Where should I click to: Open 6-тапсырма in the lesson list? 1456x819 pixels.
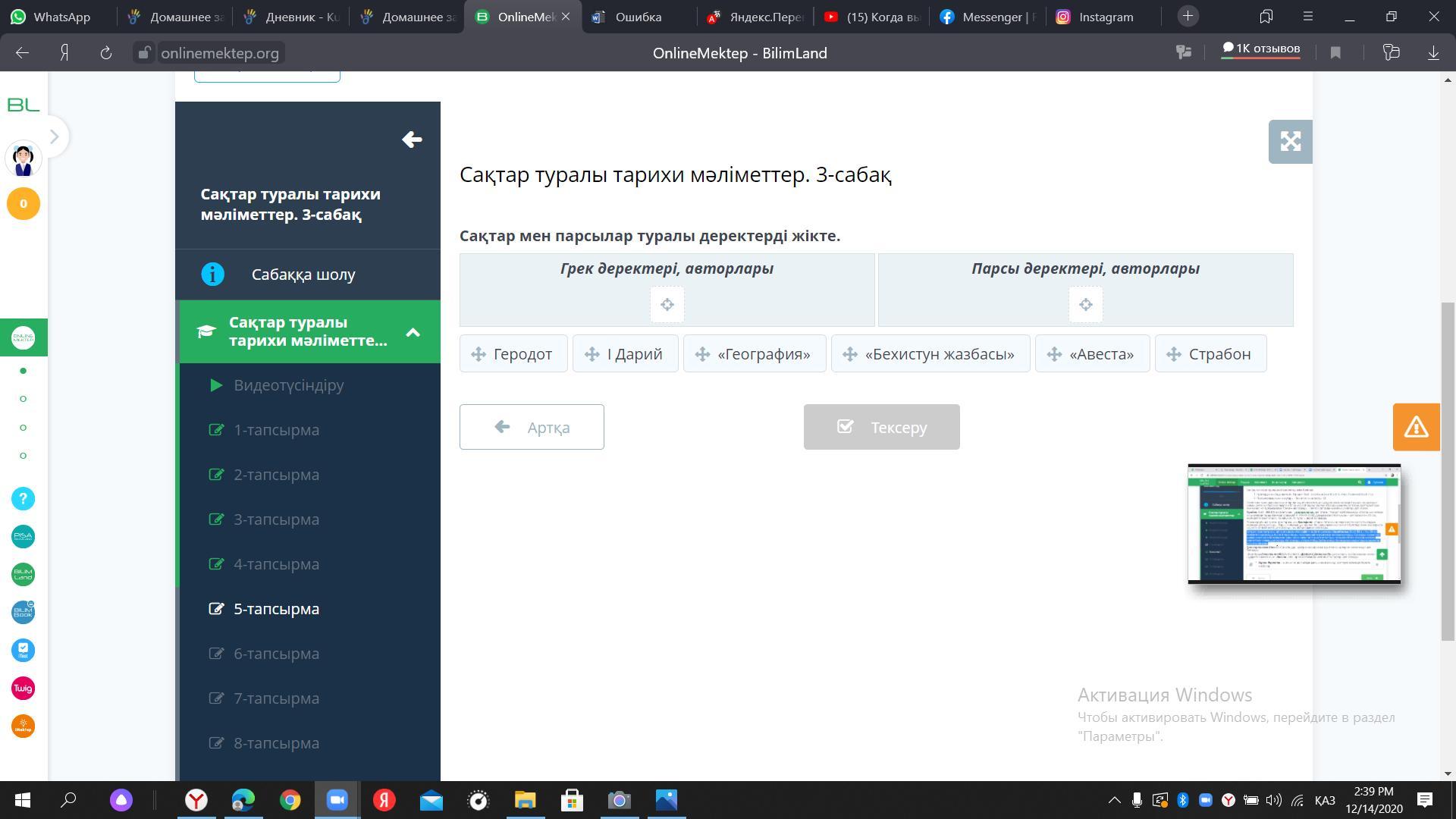coord(276,654)
